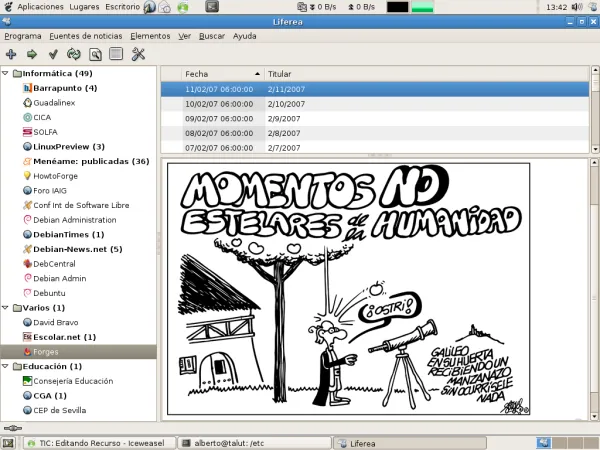This screenshot has width=600, height=450.
Task: Go to next unread item green arrow
Action: (x=32, y=54)
